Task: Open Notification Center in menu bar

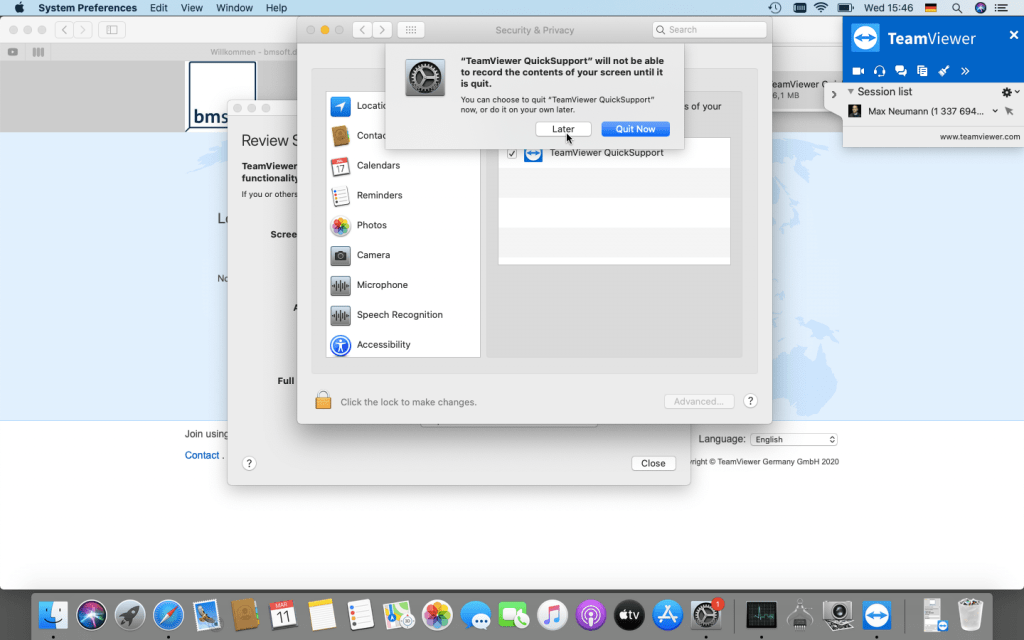Action: click(x=1001, y=8)
